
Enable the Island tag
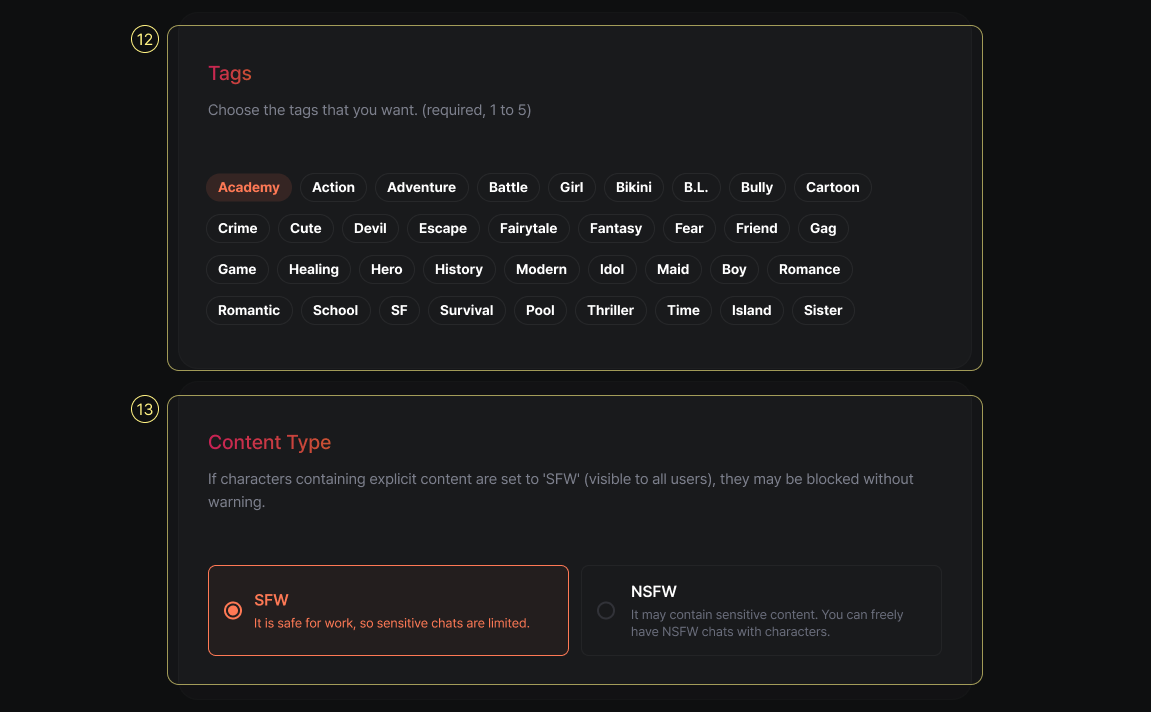(751, 310)
